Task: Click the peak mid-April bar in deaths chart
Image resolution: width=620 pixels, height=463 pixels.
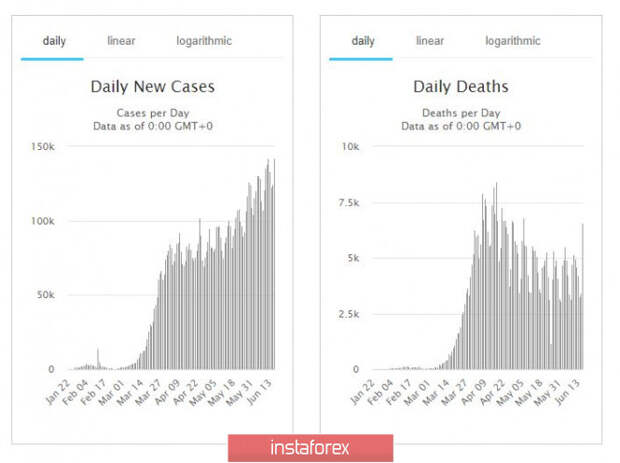Action: tap(496, 276)
